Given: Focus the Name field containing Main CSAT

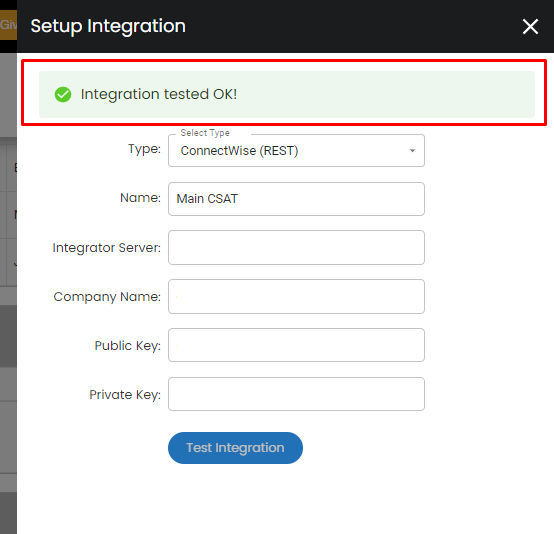Looking at the screenshot, I should pyautogui.click(x=296, y=199).
